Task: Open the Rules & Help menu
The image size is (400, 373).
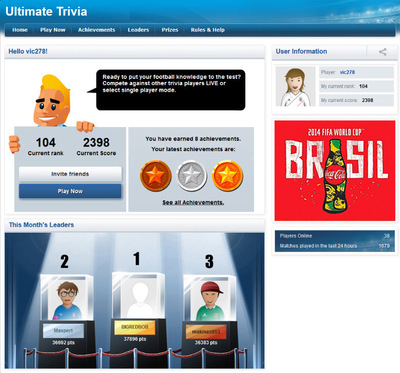Action: click(208, 30)
